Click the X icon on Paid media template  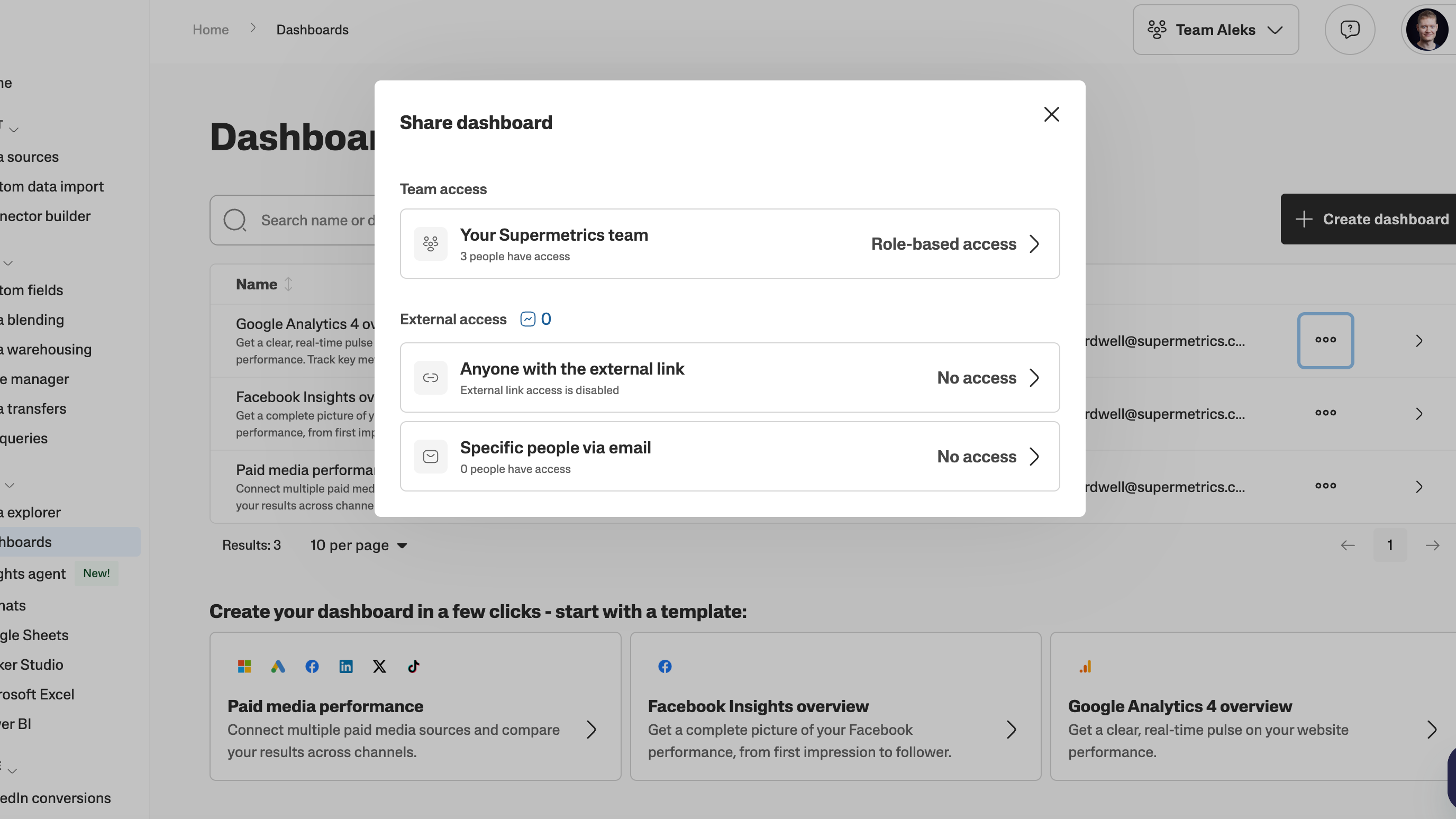pyautogui.click(x=380, y=667)
